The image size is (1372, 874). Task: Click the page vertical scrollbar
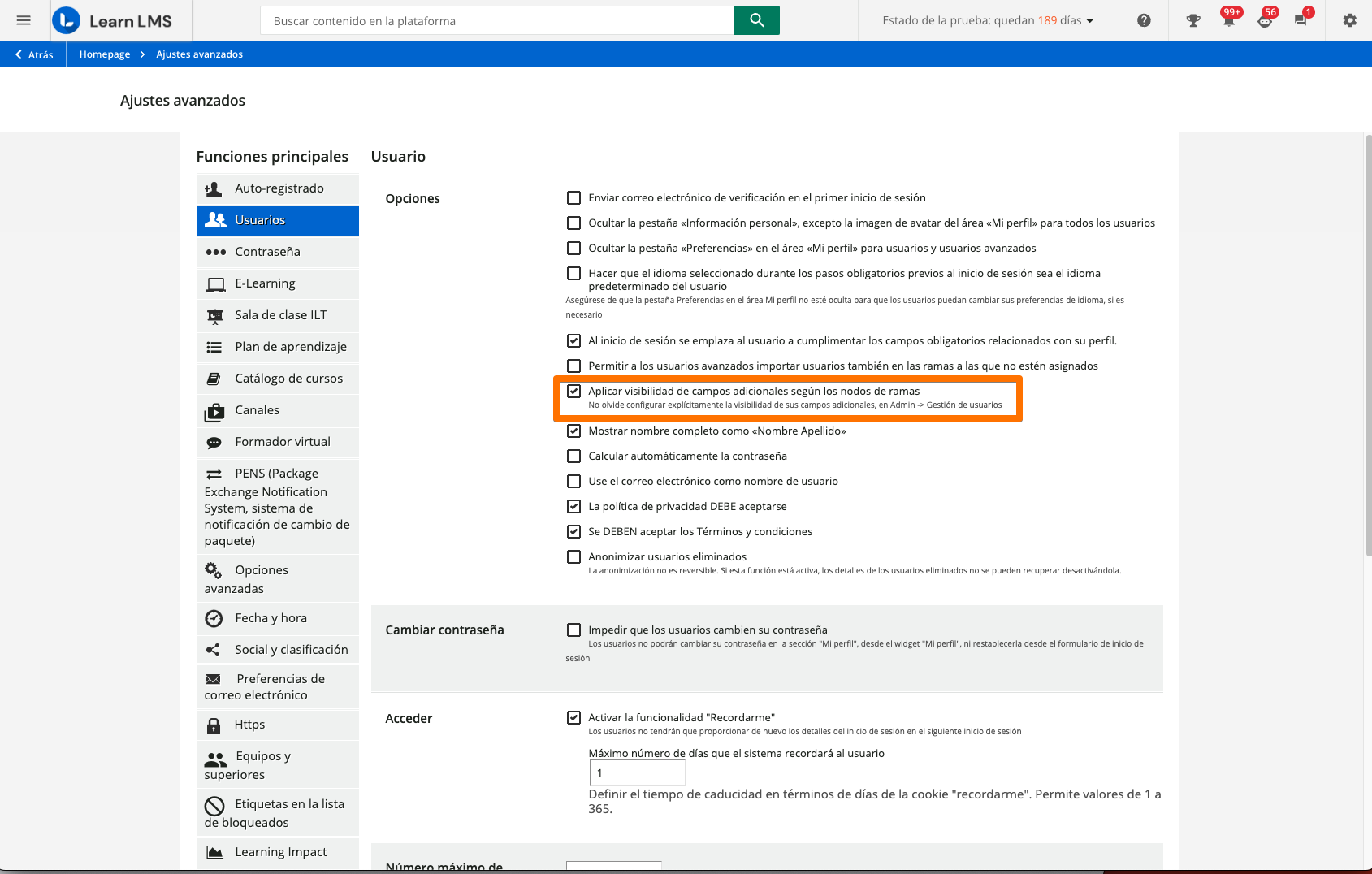pos(1368,345)
